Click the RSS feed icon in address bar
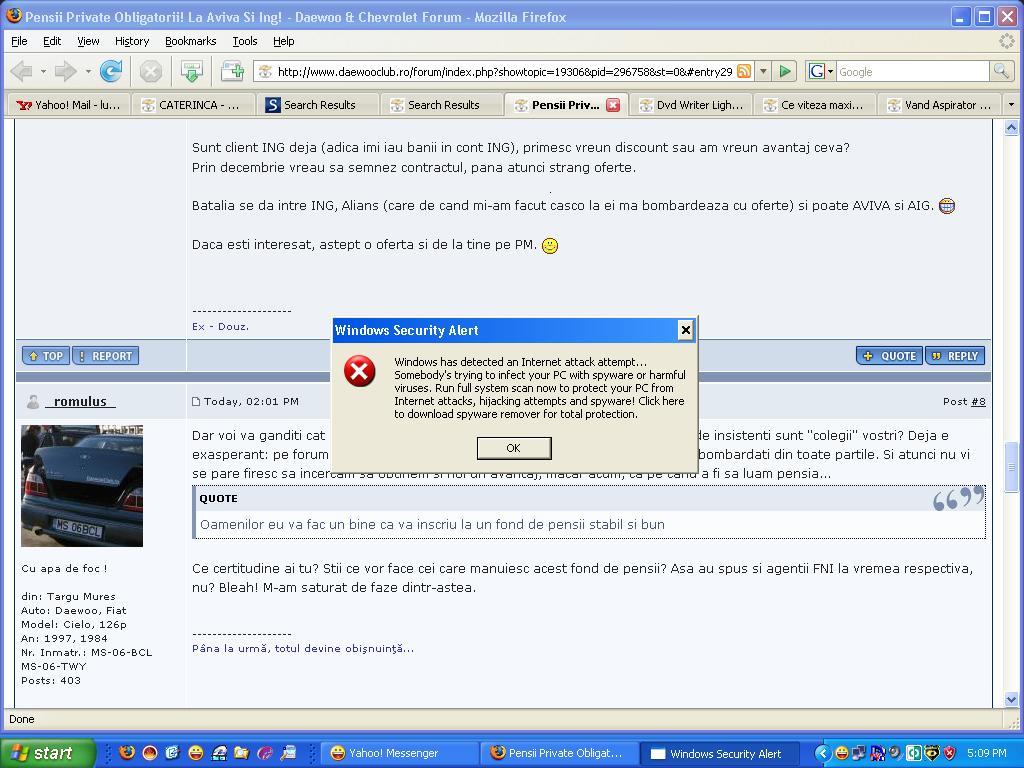The image size is (1024, 768). tap(744, 71)
